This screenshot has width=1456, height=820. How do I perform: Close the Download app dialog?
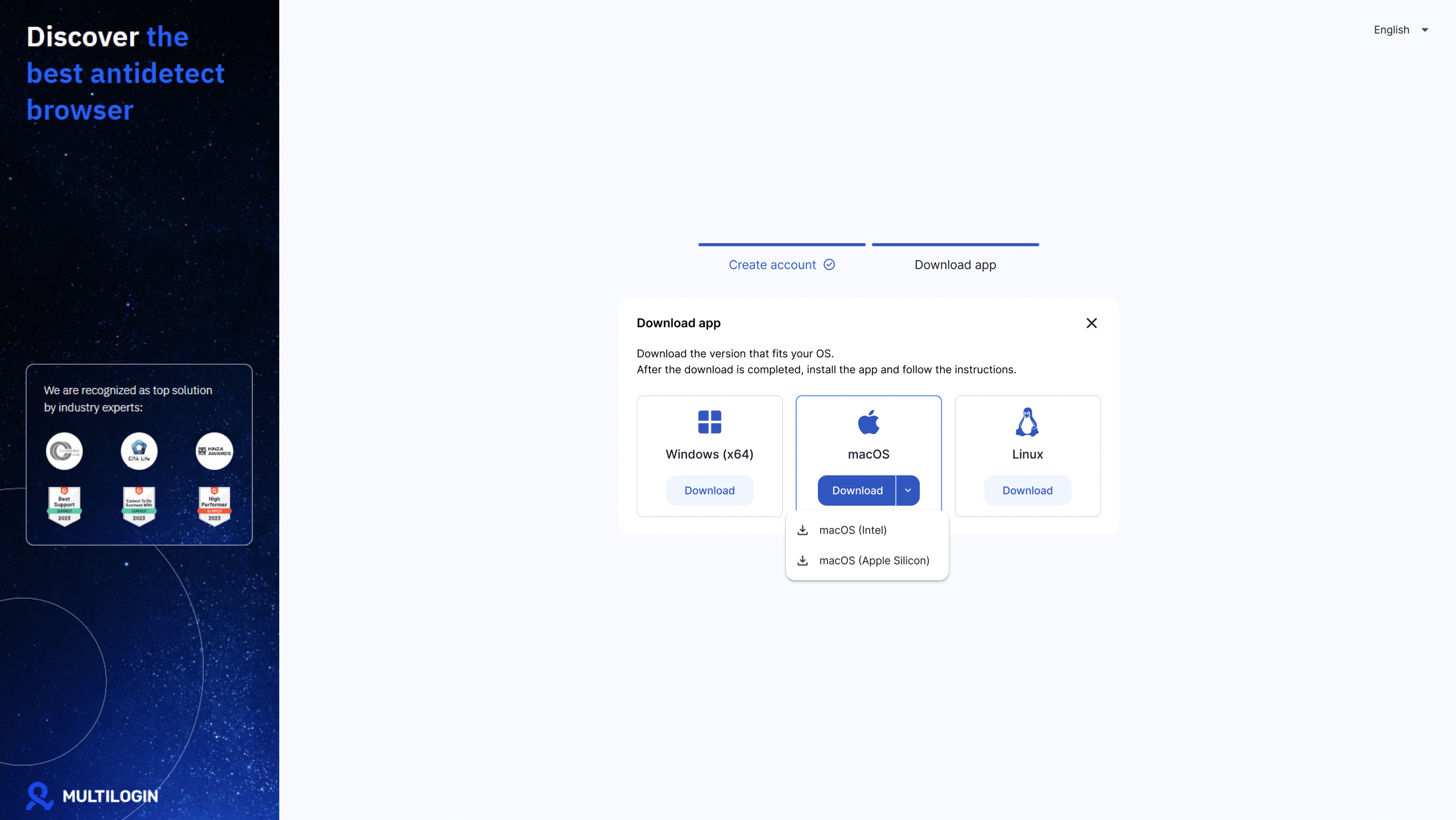click(1091, 323)
